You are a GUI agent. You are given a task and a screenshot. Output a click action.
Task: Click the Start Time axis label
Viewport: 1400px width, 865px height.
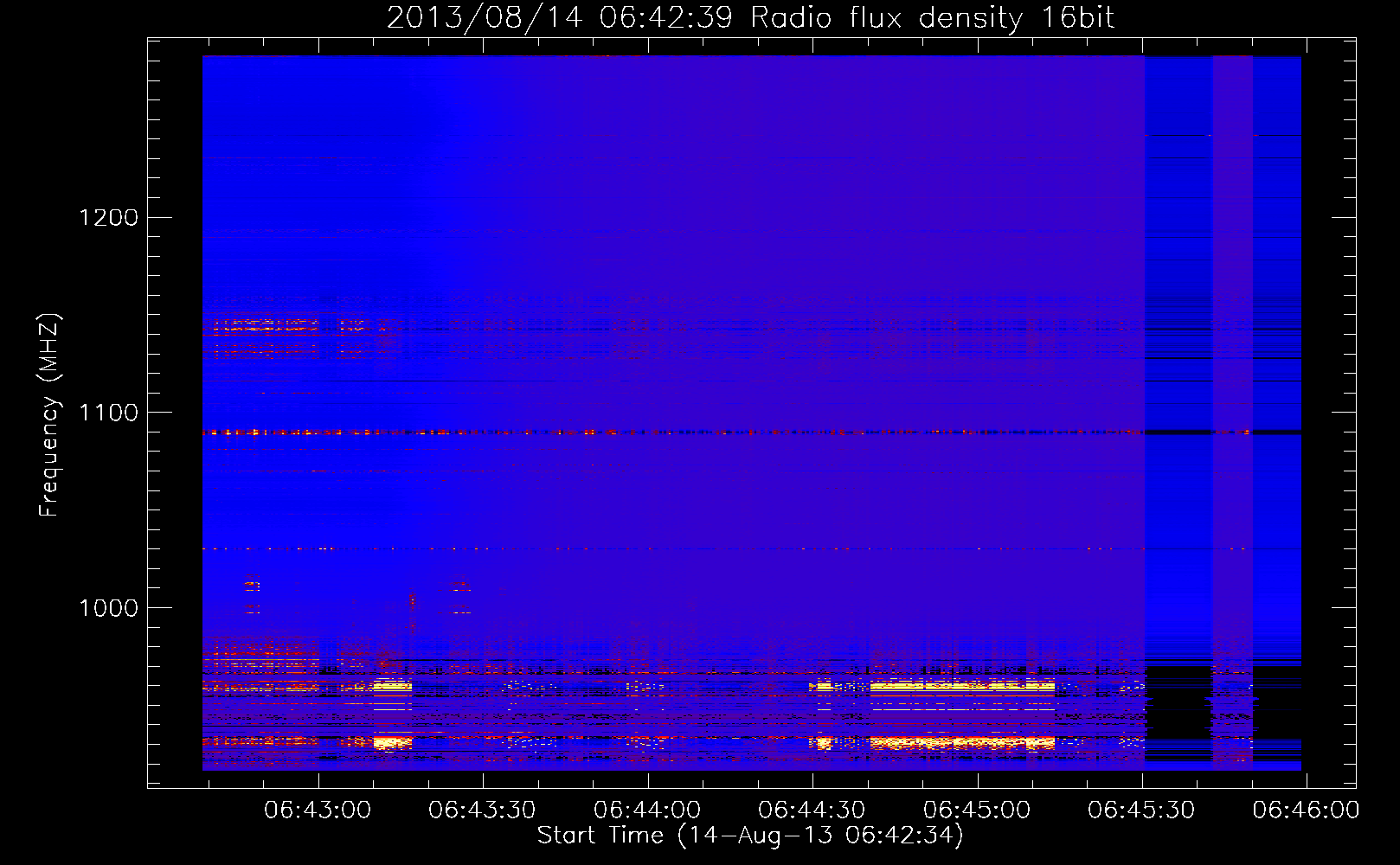tap(750, 836)
